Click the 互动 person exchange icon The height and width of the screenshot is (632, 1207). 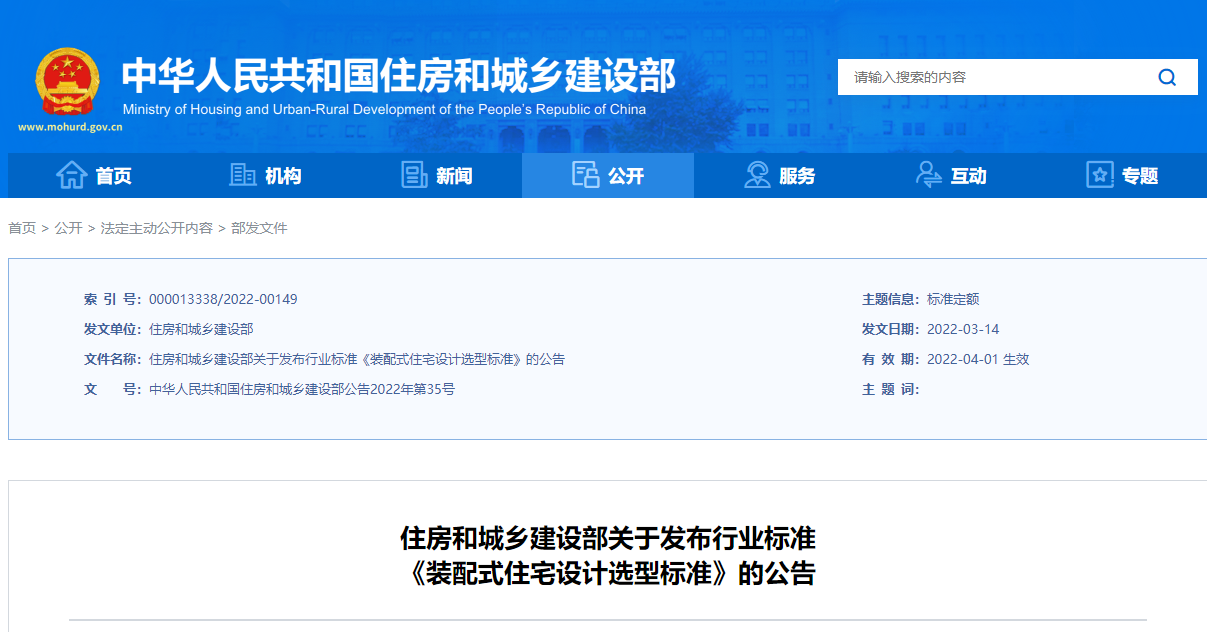point(928,175)
